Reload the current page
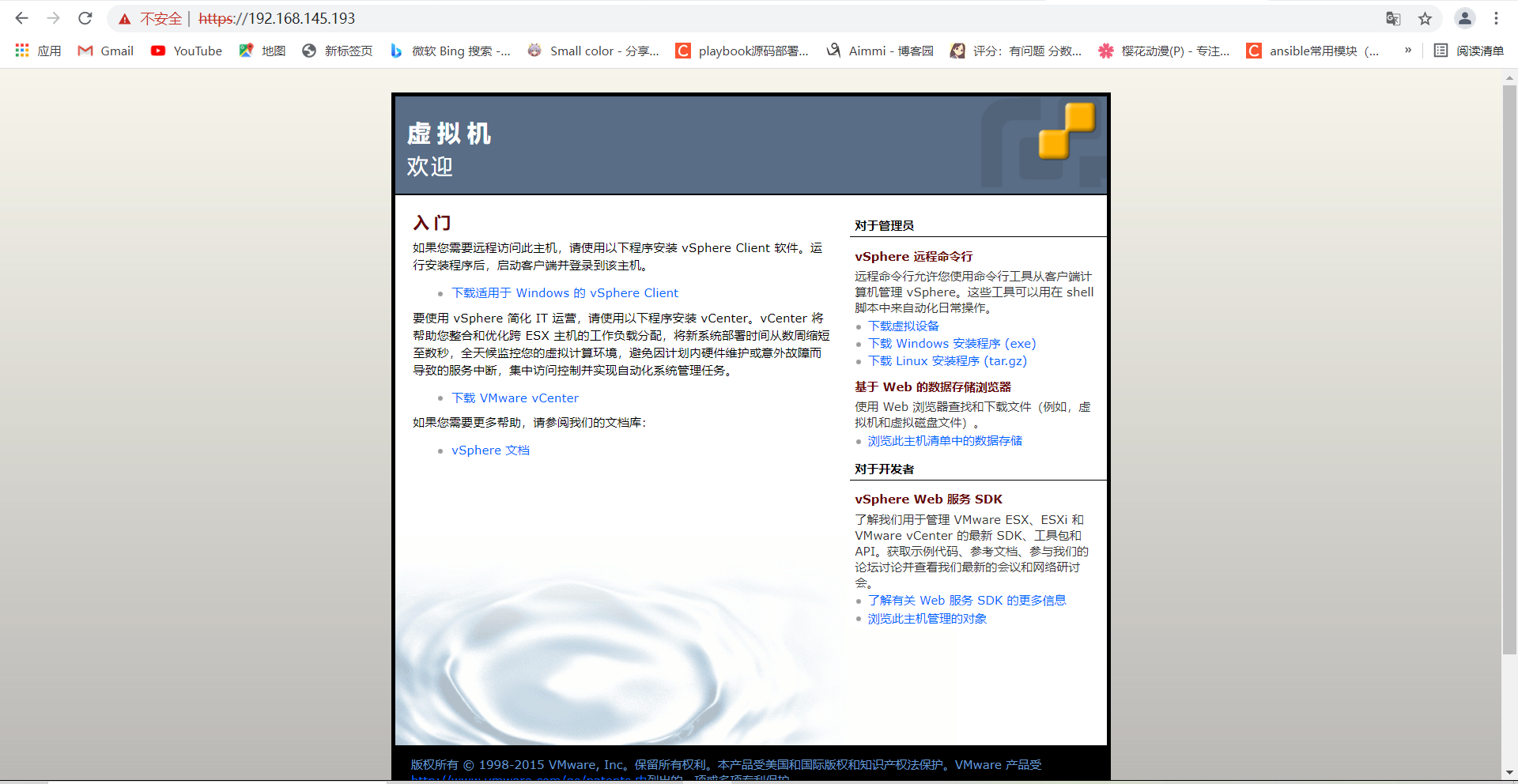Screen dimensions: 1518x784 coord(85,18)
